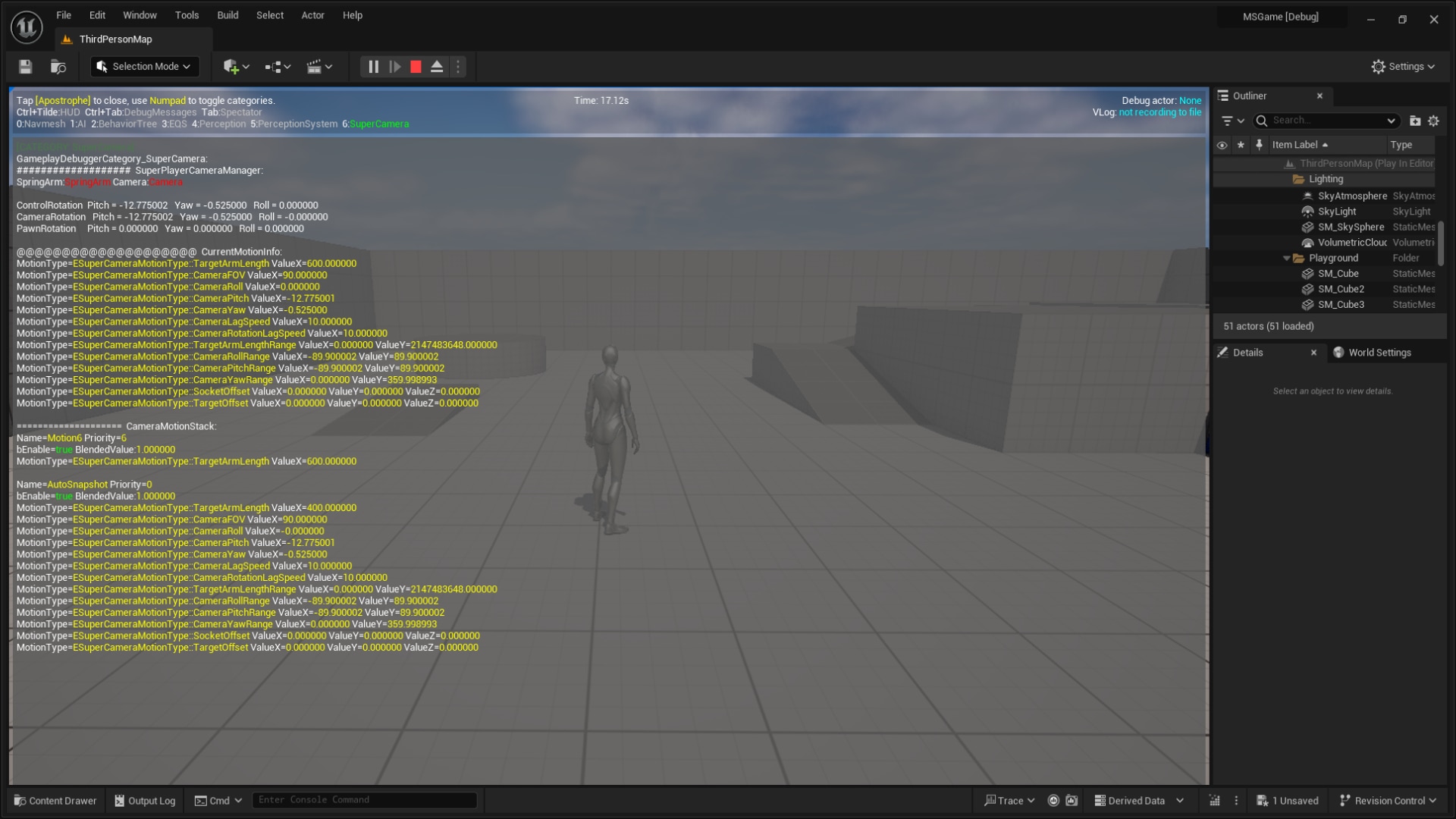This screenshot has height=819, width=1456.
Task: Open the Tools menu
Action: (187, 15)
